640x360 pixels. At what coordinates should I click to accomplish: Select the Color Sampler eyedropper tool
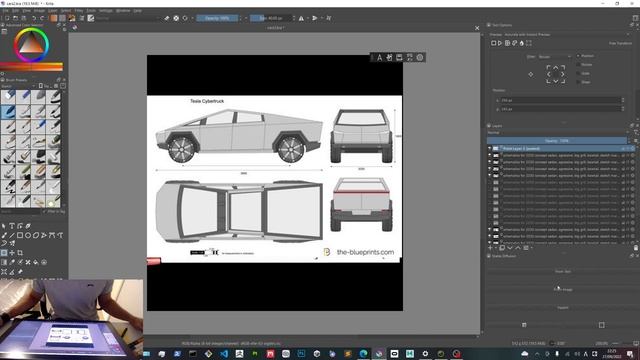(12, 262)
